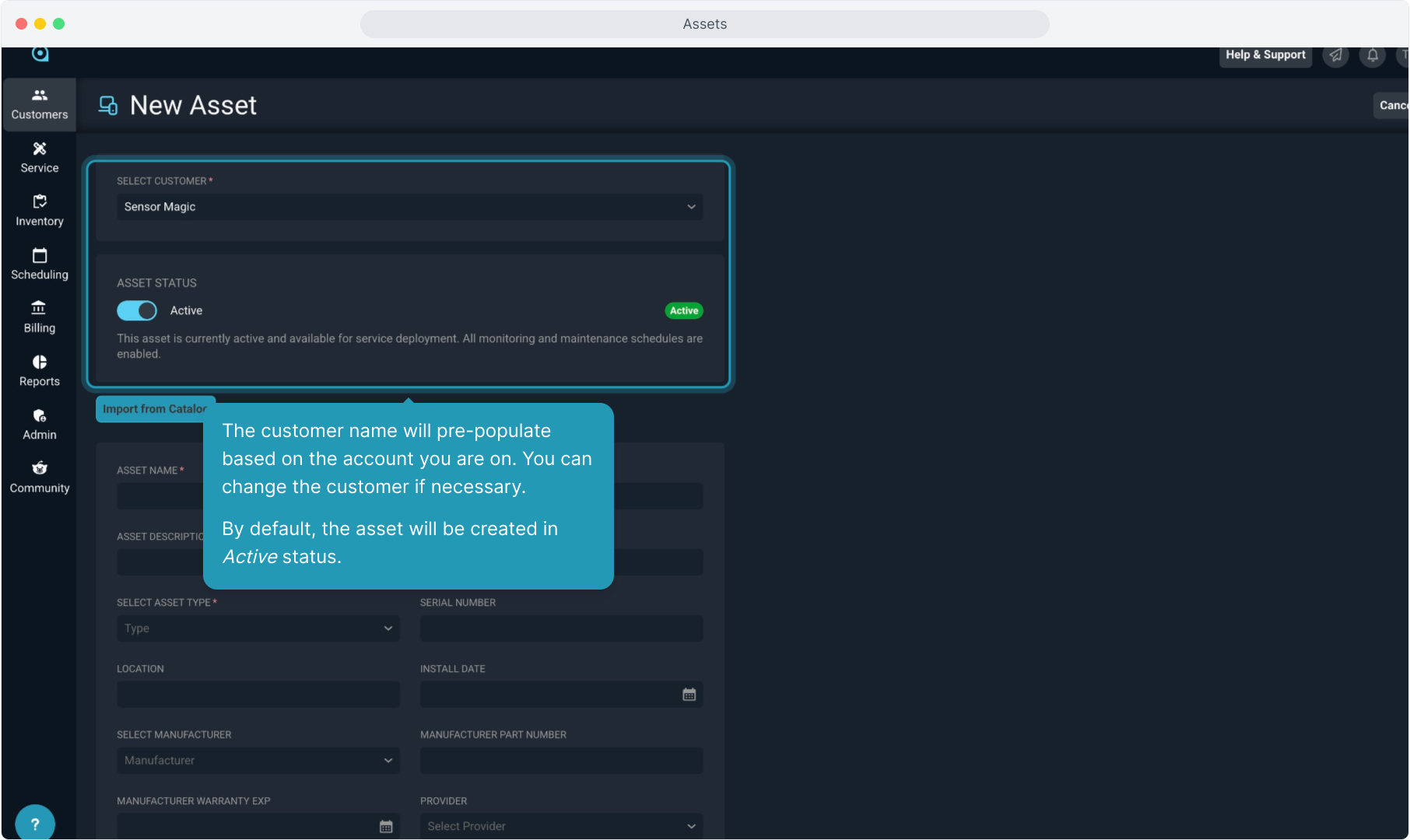
Task: Toggle the Active asset status switch
Action: [137, 310]
